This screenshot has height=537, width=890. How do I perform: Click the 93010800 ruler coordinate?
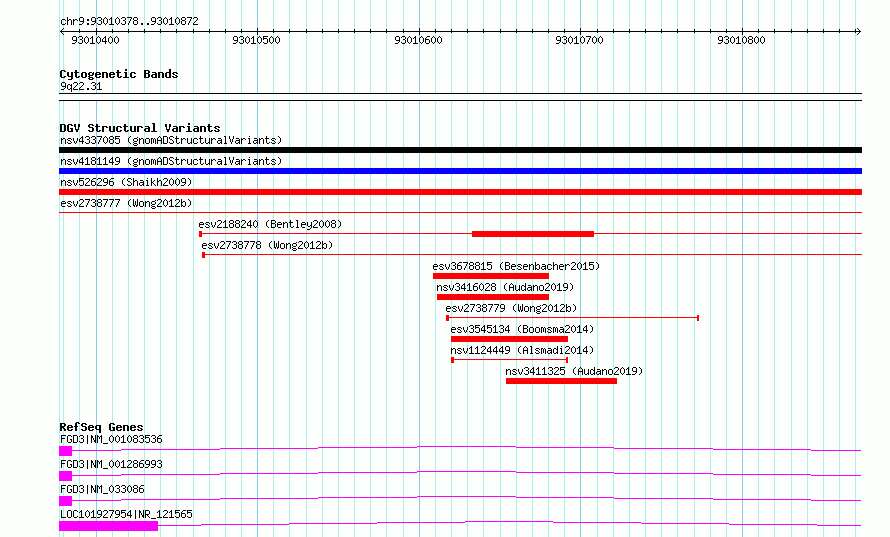click(741, 40)
